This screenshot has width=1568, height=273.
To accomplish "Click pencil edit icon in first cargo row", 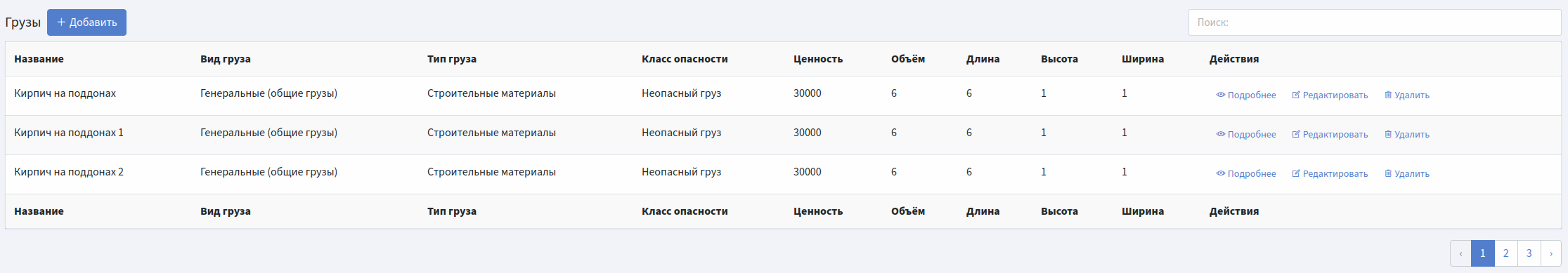I will coord(1296,95).
